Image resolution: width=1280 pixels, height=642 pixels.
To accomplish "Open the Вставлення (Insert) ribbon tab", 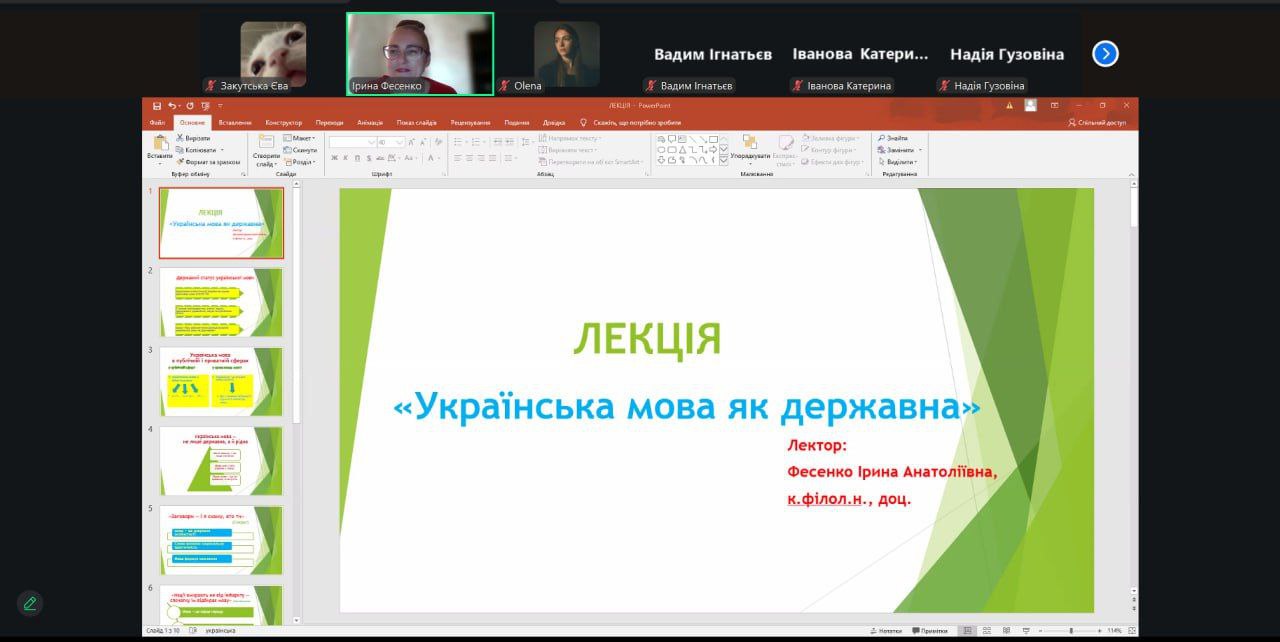I will coord(234,122).
